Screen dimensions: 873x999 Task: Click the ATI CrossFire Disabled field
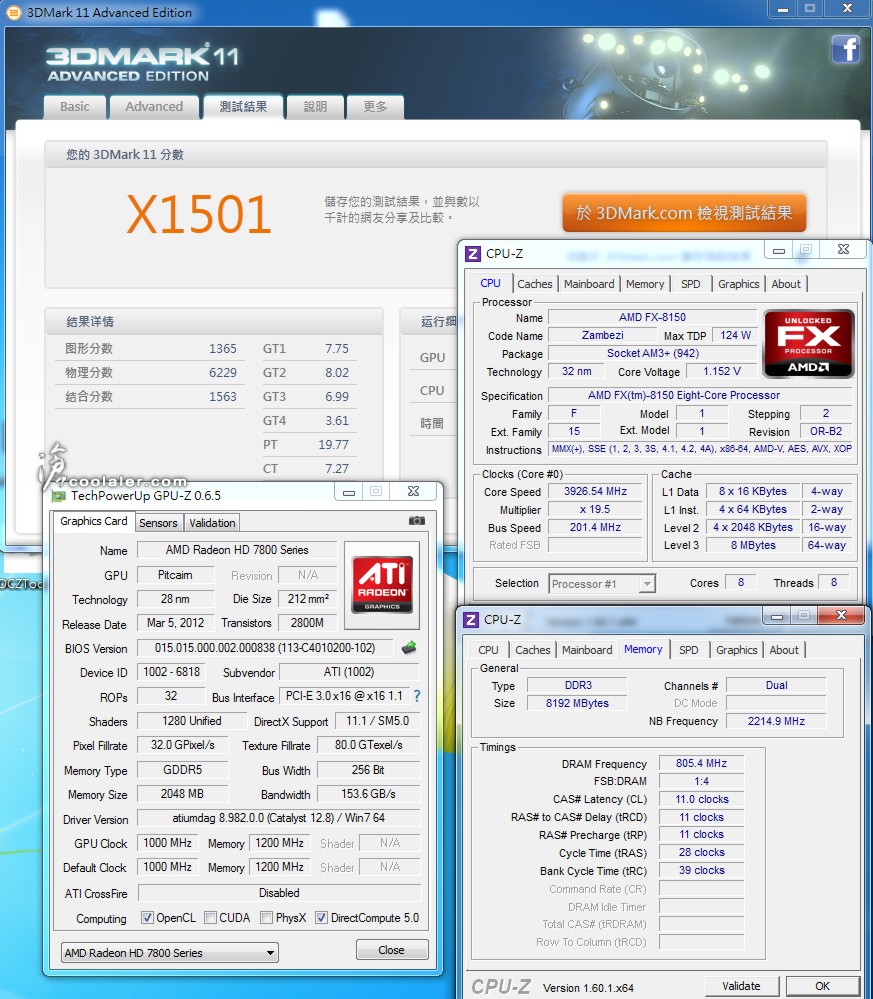click(x=278, y=893)
